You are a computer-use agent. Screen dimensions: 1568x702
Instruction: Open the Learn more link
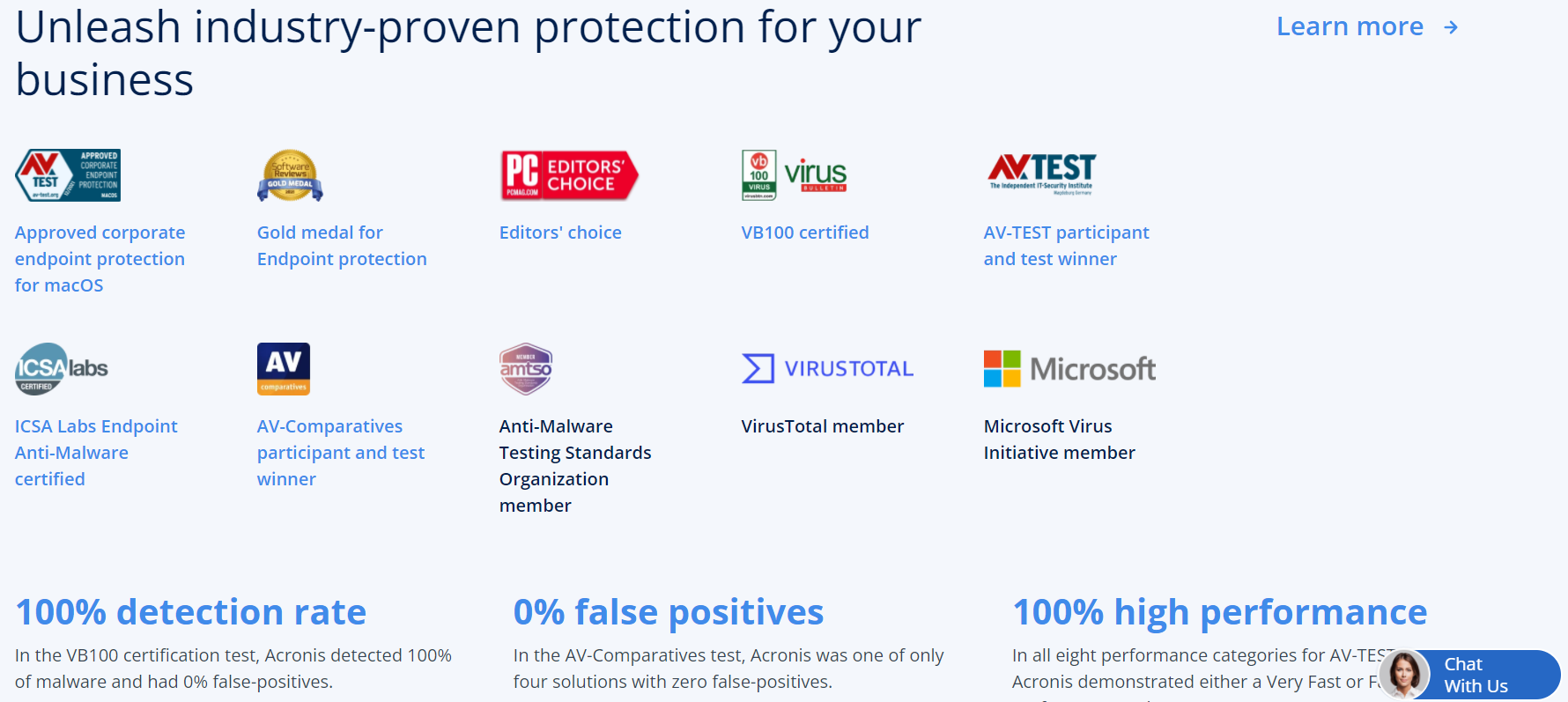[x=1350, y=27]
